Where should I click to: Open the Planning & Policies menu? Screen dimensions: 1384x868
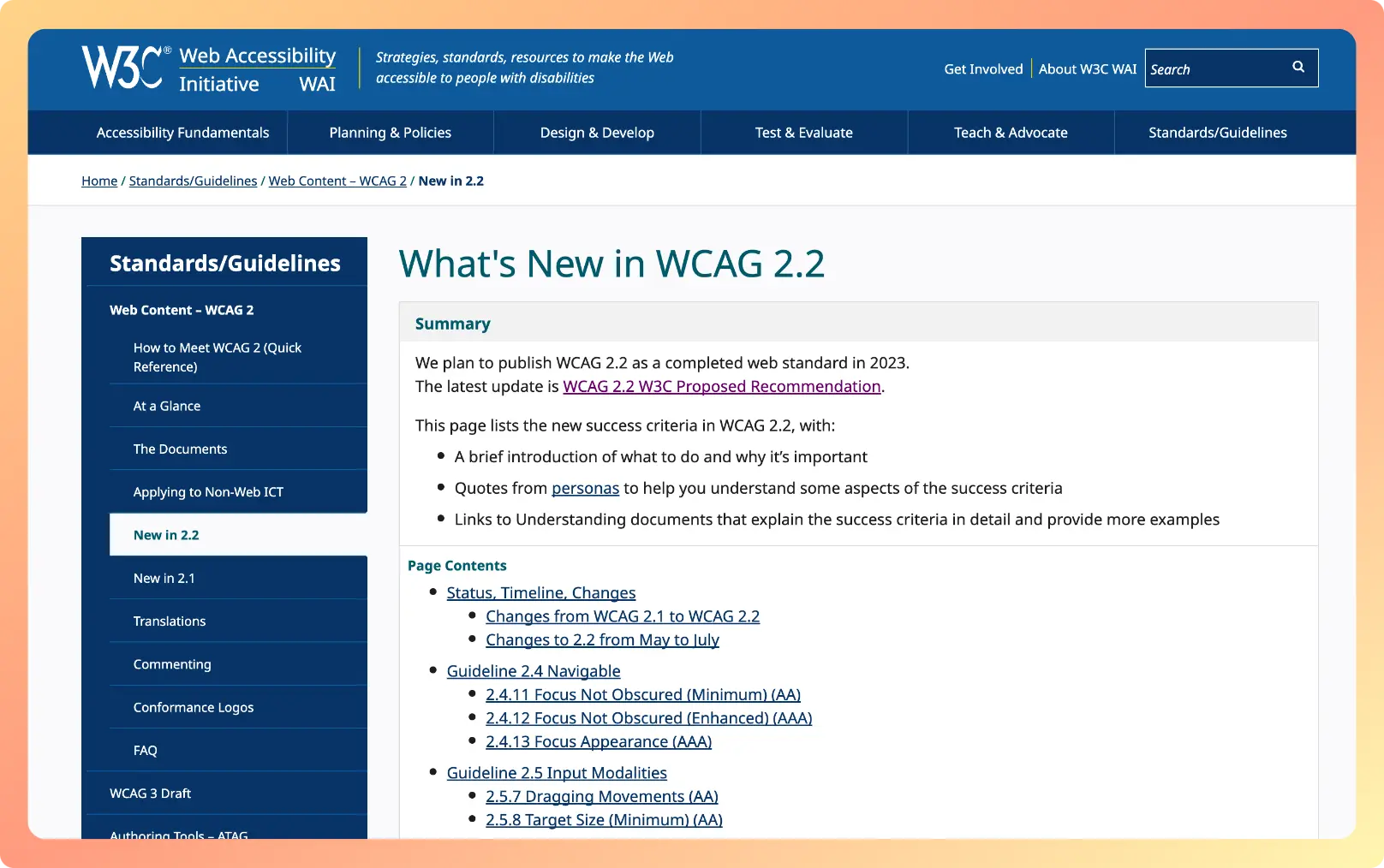(x=390, y=133)
